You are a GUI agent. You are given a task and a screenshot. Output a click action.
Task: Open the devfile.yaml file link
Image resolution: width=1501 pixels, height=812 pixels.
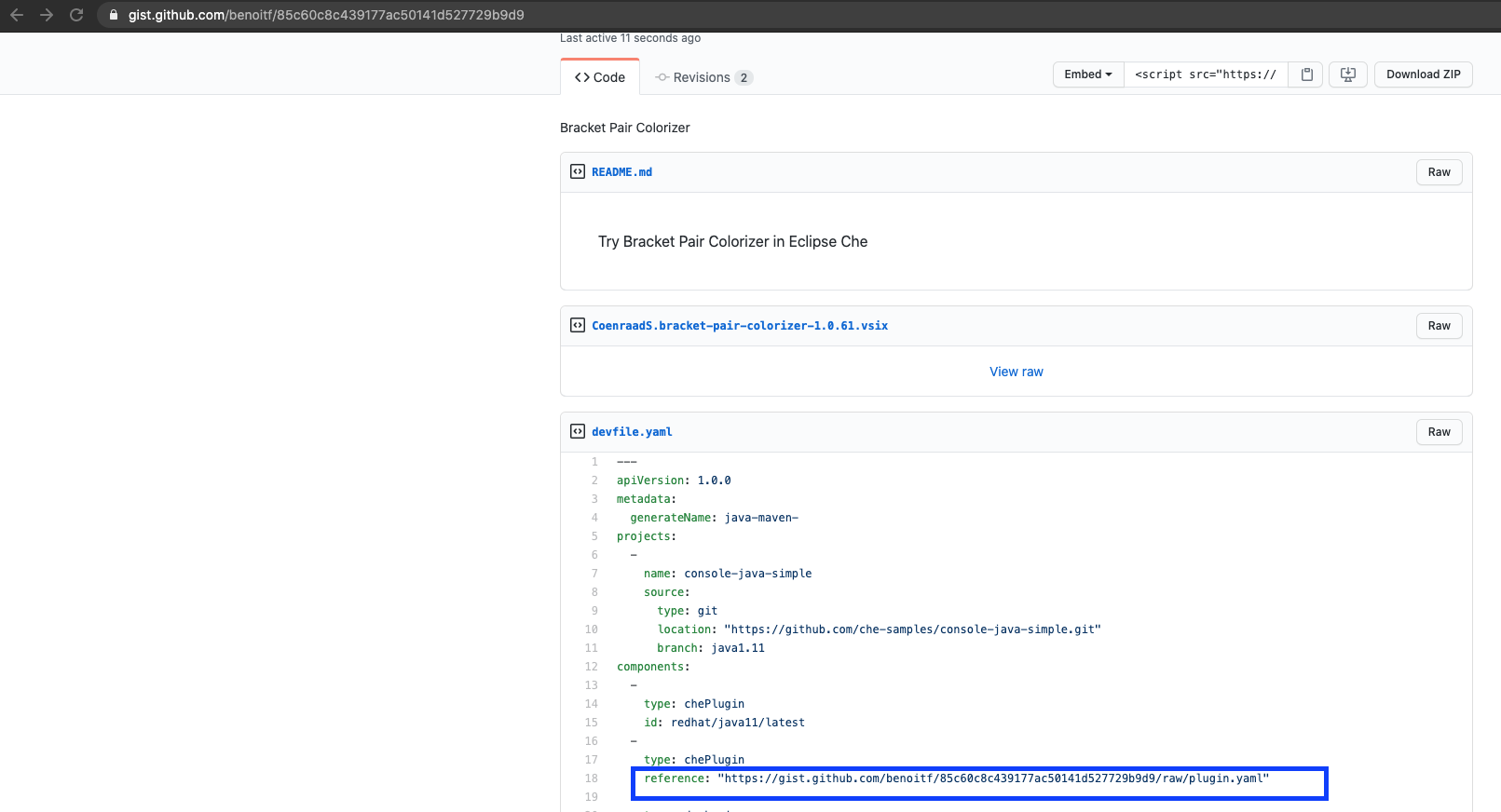pyautogui.click(x=632, y=432)
